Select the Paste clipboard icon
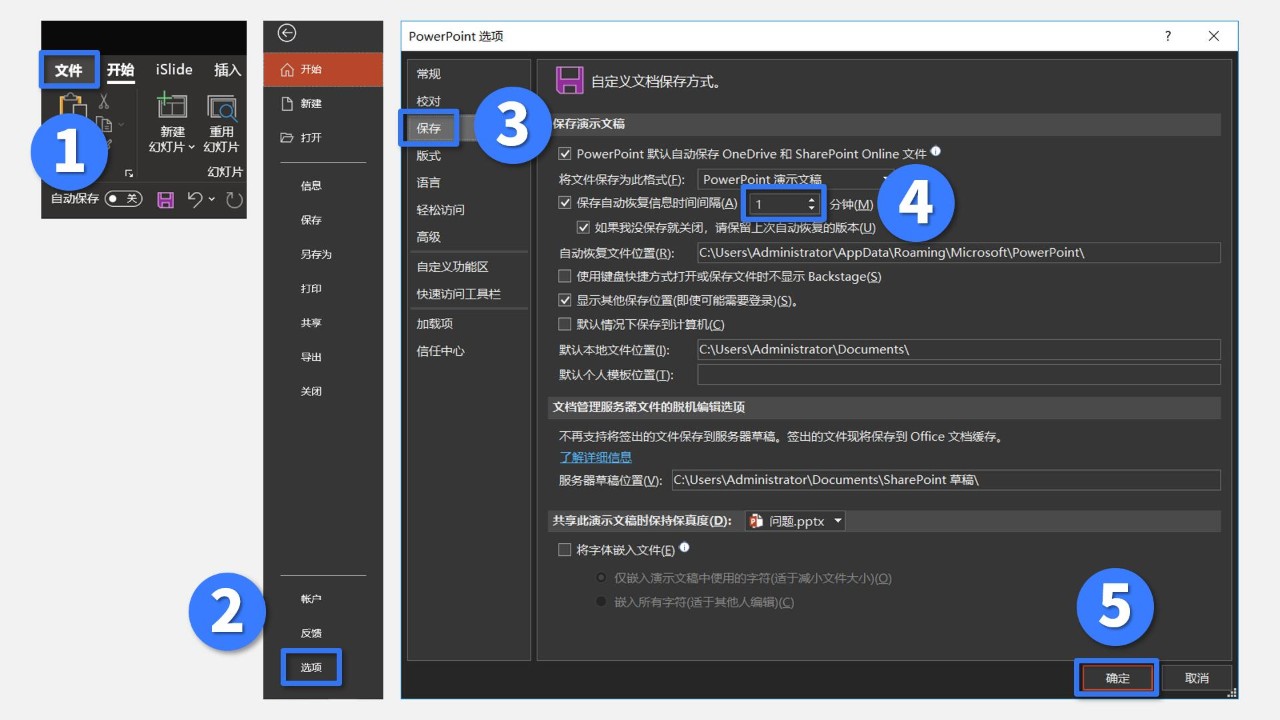The width and height of the screenshot is (1280, 720). pyautogui.click(x=71, y=103)
